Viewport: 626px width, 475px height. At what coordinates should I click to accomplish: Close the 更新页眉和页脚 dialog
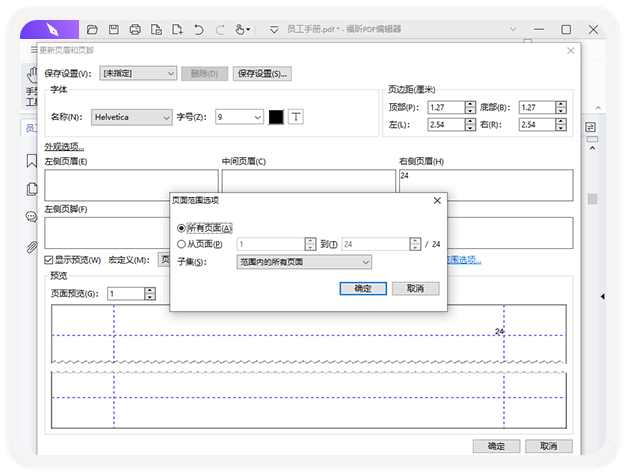(x=571, y=50)
